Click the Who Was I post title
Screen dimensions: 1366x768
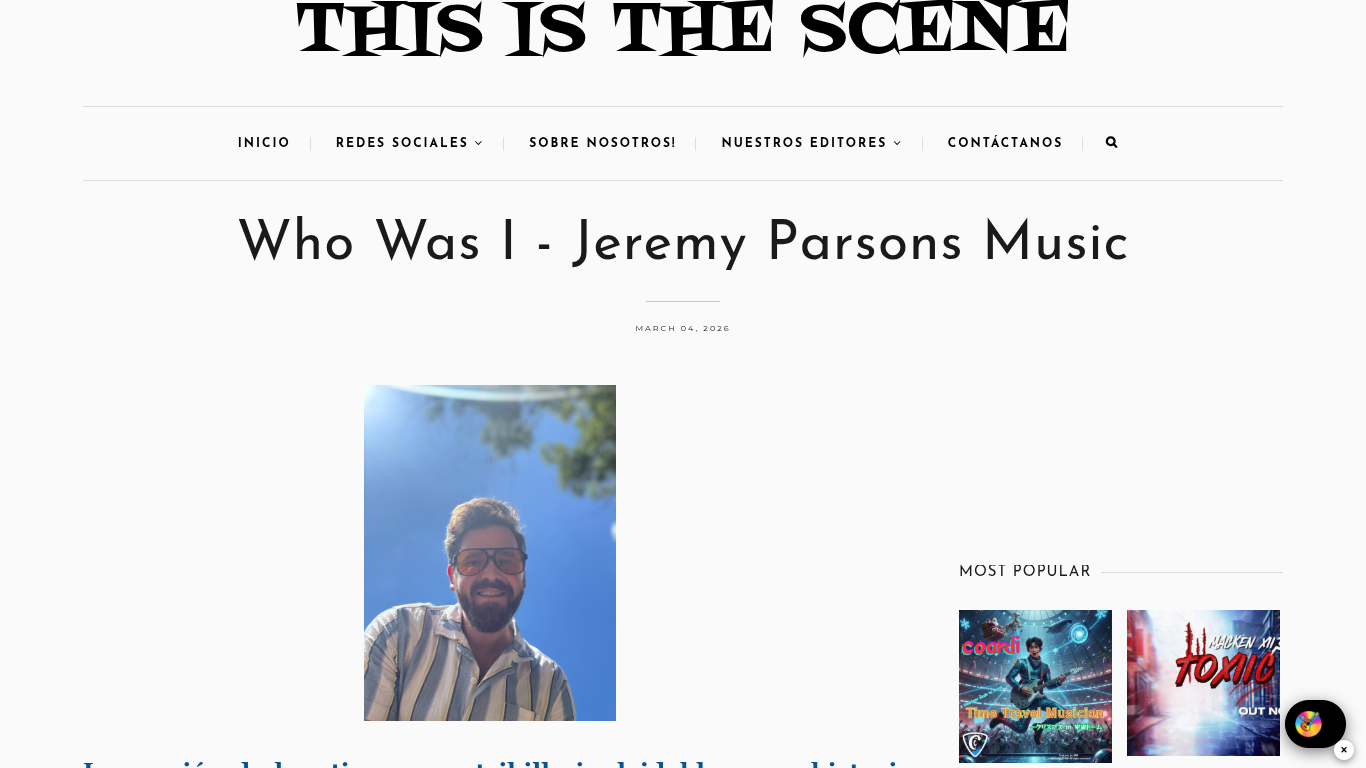683,244
